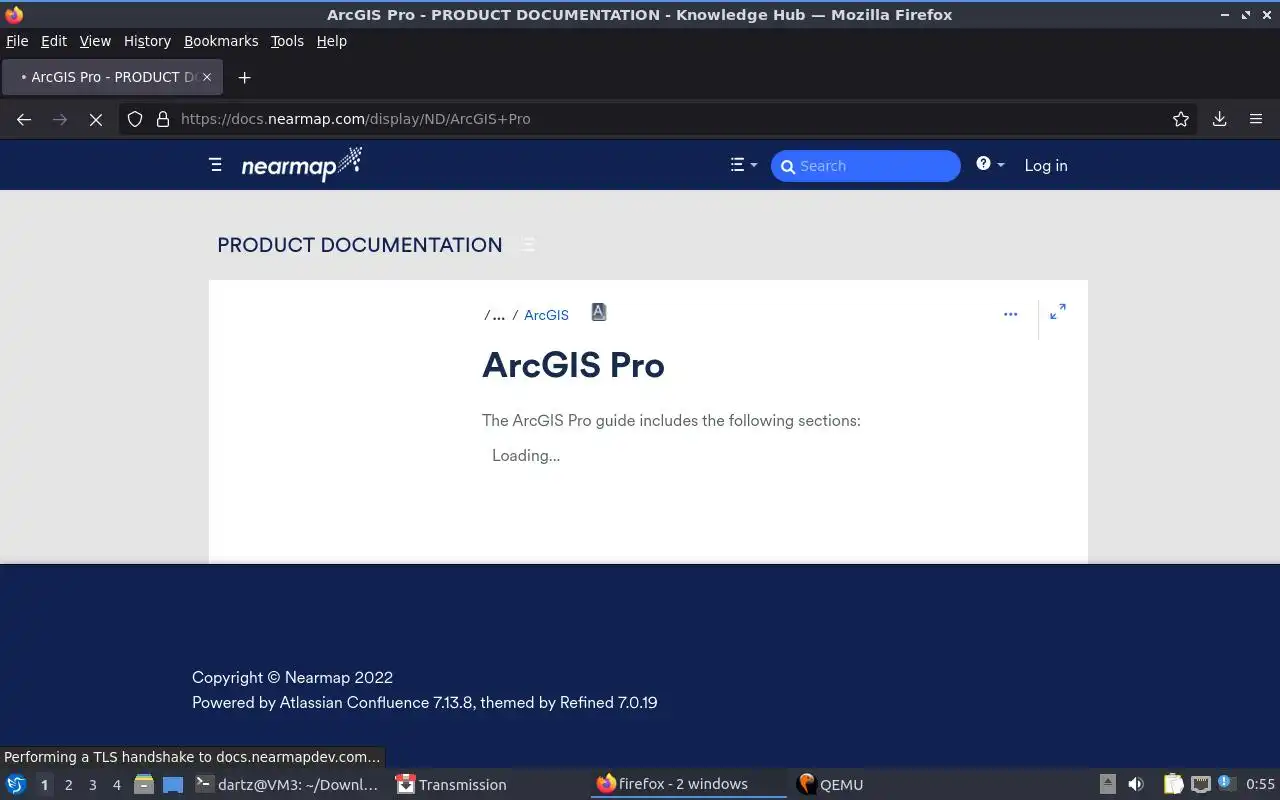Open the site sidebar hamburger menu
Image resolution: width=1280 pixels, height=800 pixels.
click(x=215, y=165)
